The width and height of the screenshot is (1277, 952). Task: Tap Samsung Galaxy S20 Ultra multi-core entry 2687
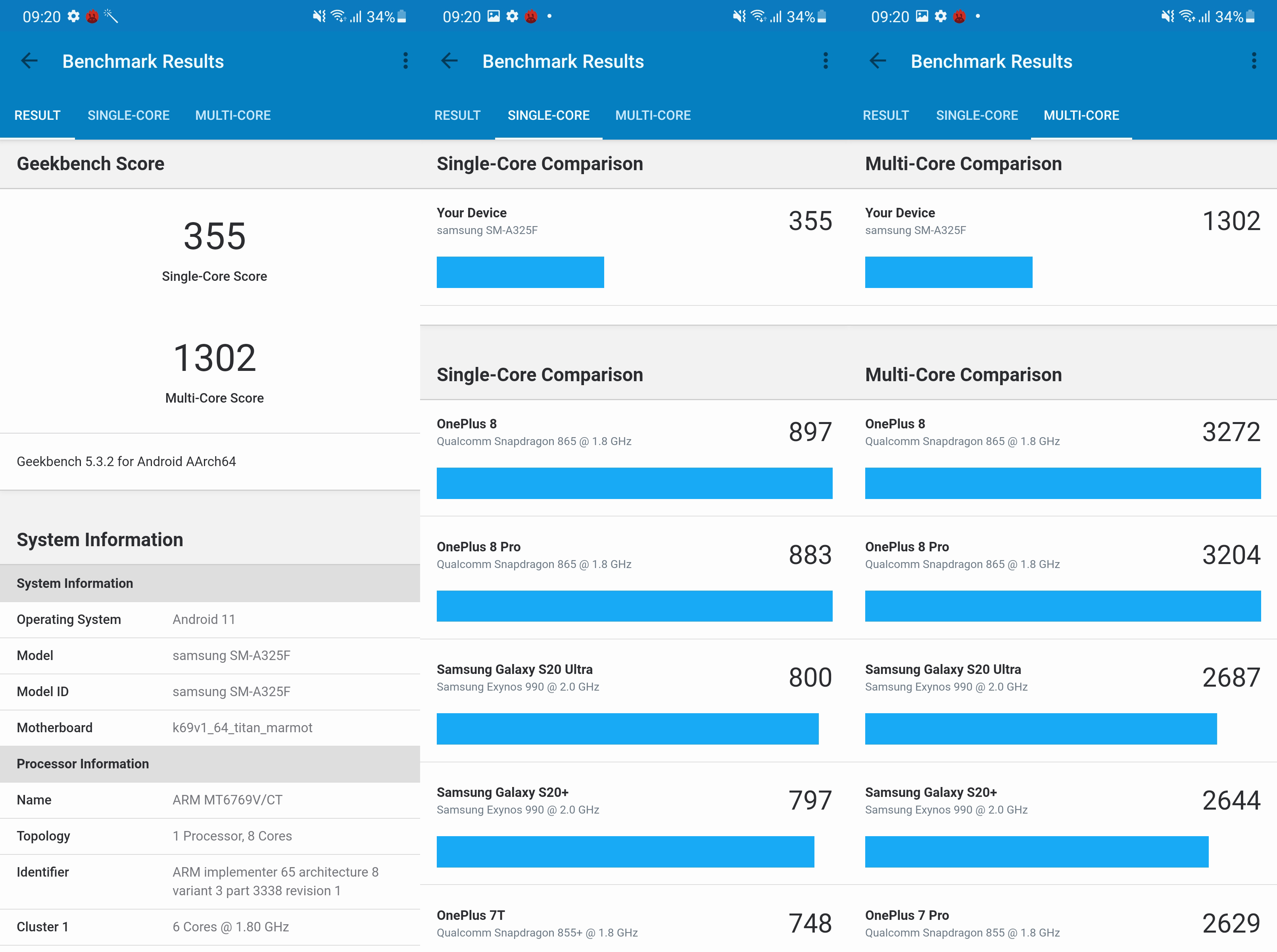(x=1063, y=700)
